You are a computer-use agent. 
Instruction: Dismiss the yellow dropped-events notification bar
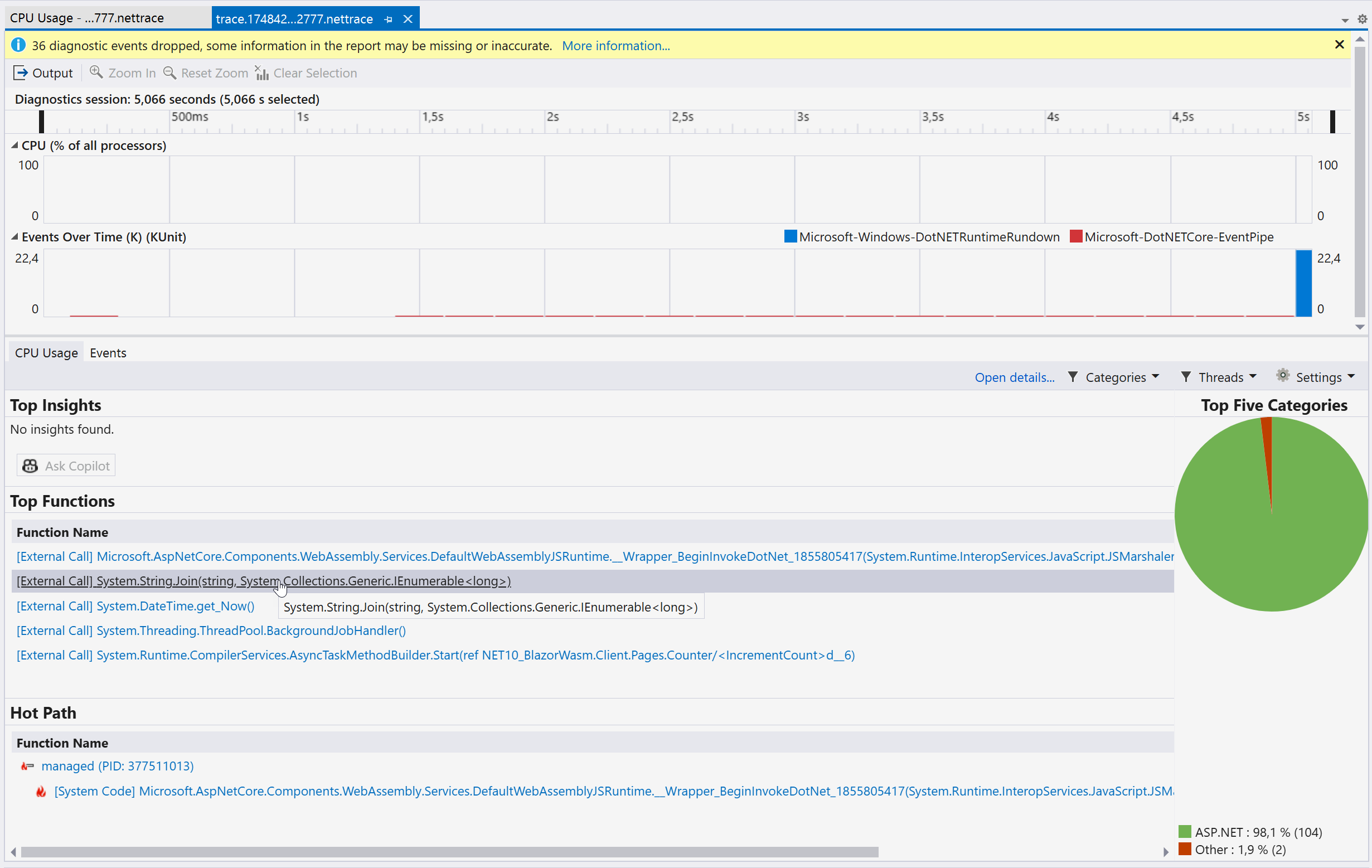coord(1340,45)
